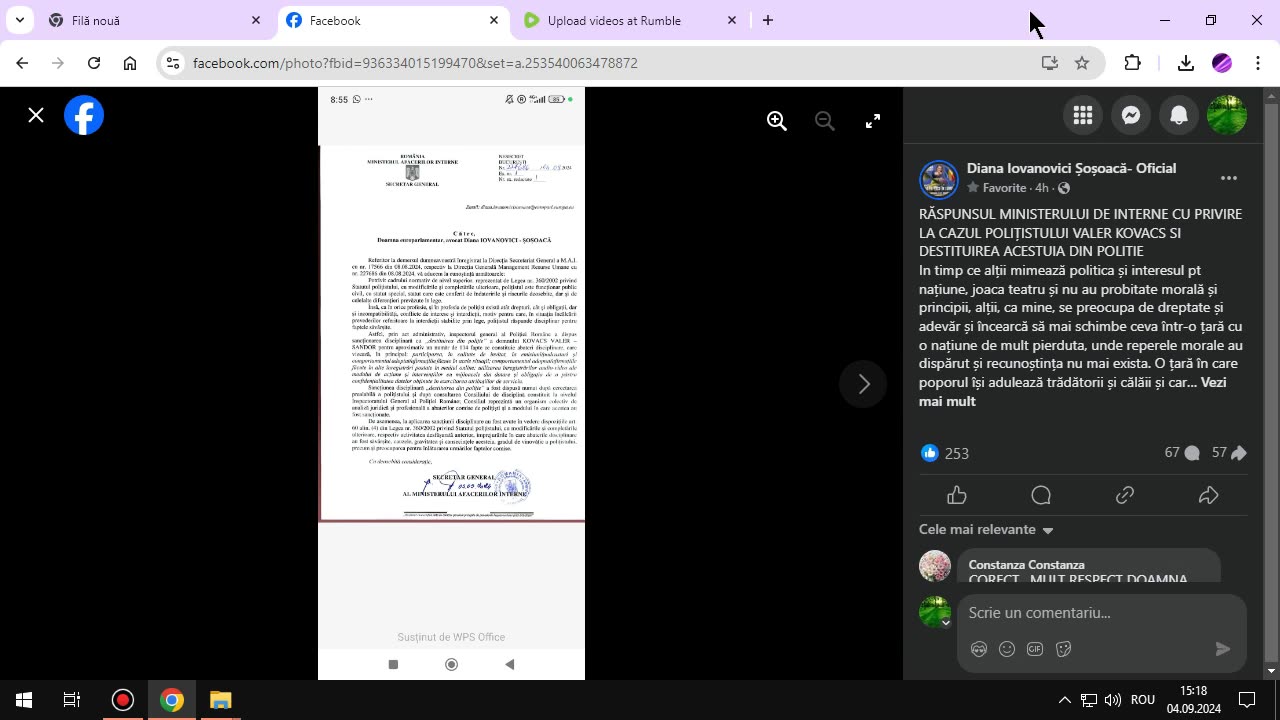Zoom in on the photo
Image resolution: width=1280 pixels, height=720 pixels.
(x=777, y=121)
